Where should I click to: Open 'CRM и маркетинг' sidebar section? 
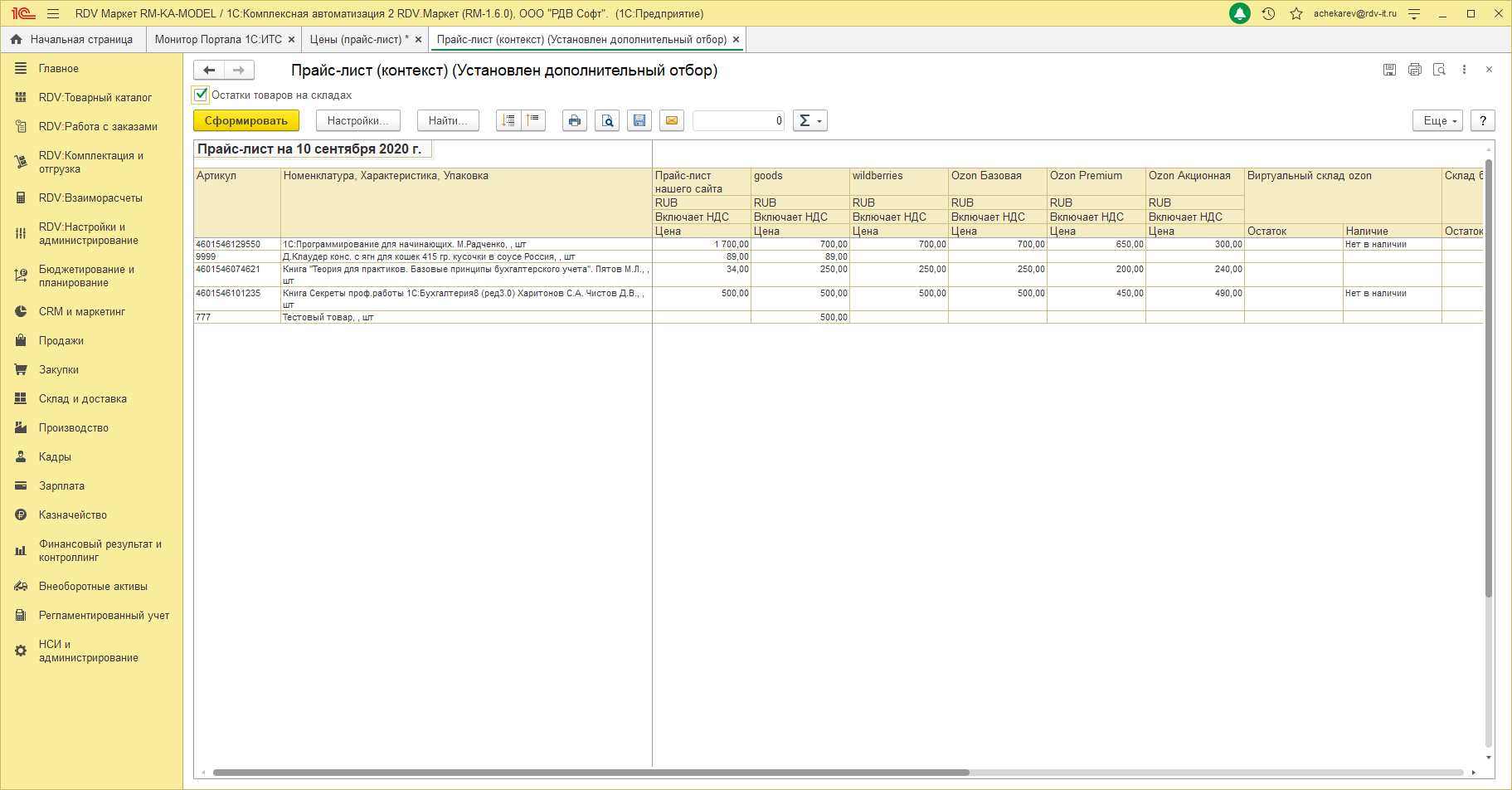[x=81, y=311]
